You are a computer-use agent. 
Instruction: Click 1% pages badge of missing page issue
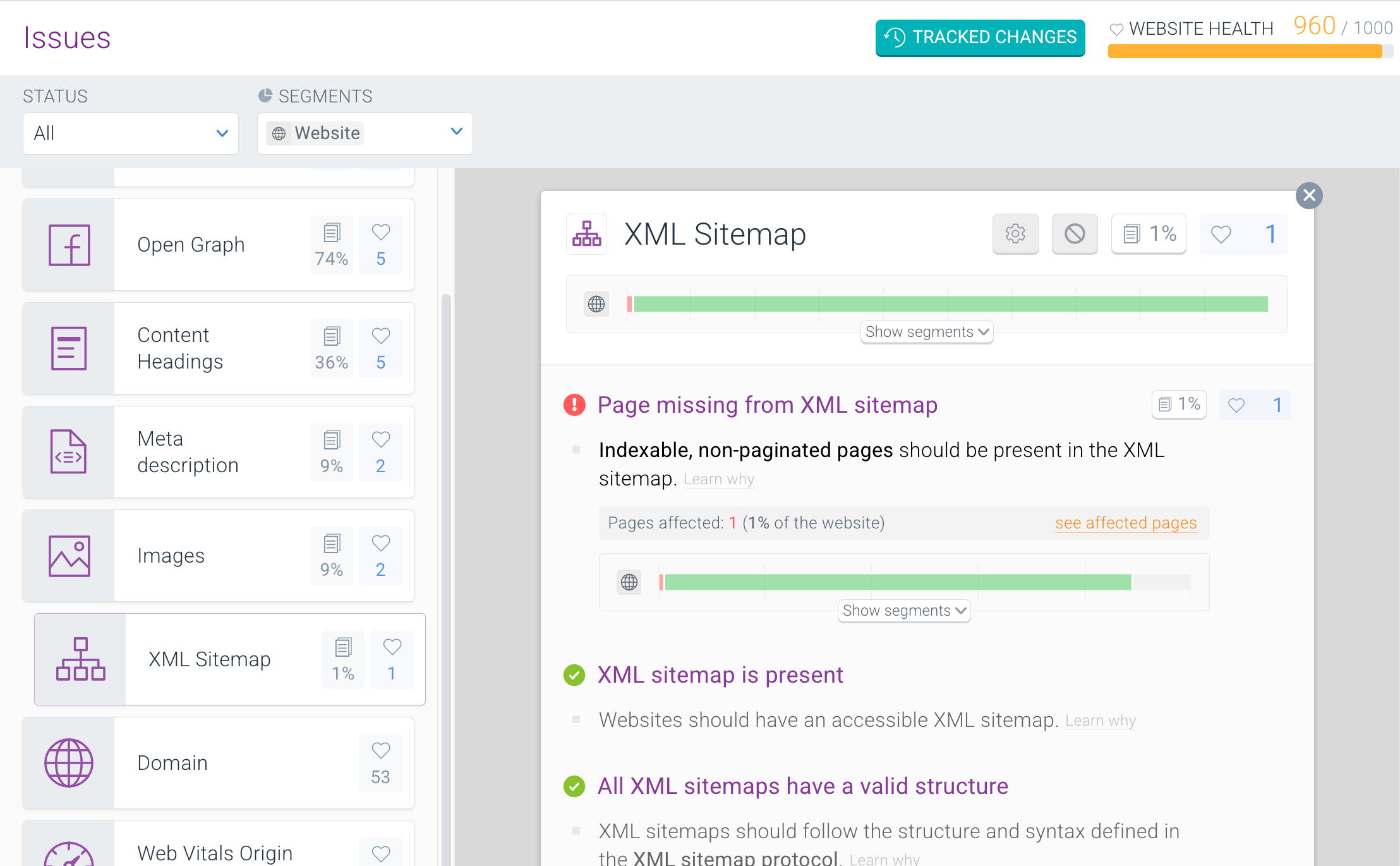pos(1179,405)
